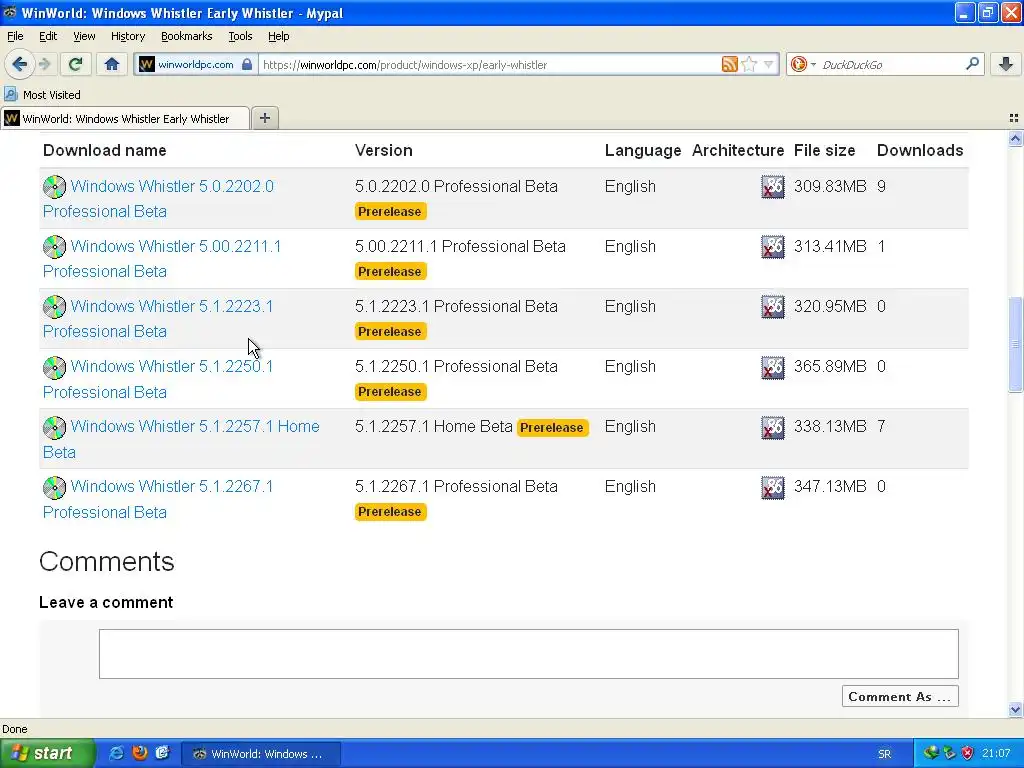Open the File menu
Screen dimensions: 1024x768
[x=15, y=36]
